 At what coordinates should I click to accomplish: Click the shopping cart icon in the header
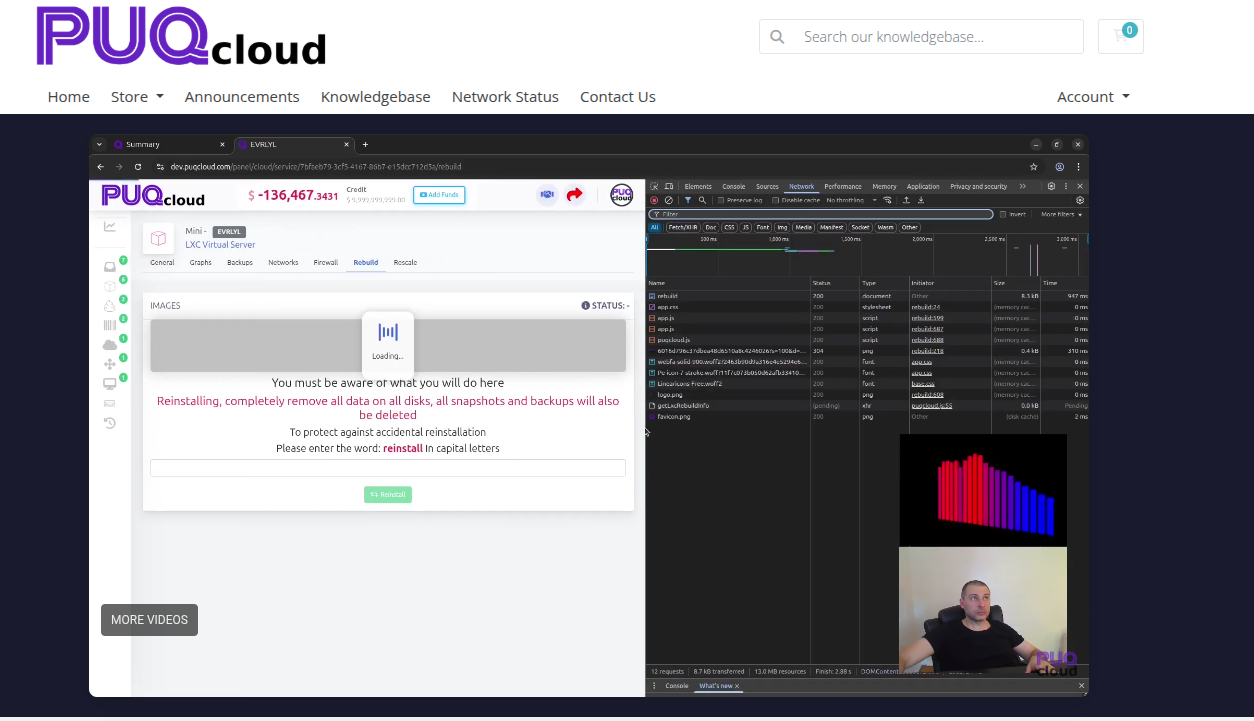[1120, 34]
